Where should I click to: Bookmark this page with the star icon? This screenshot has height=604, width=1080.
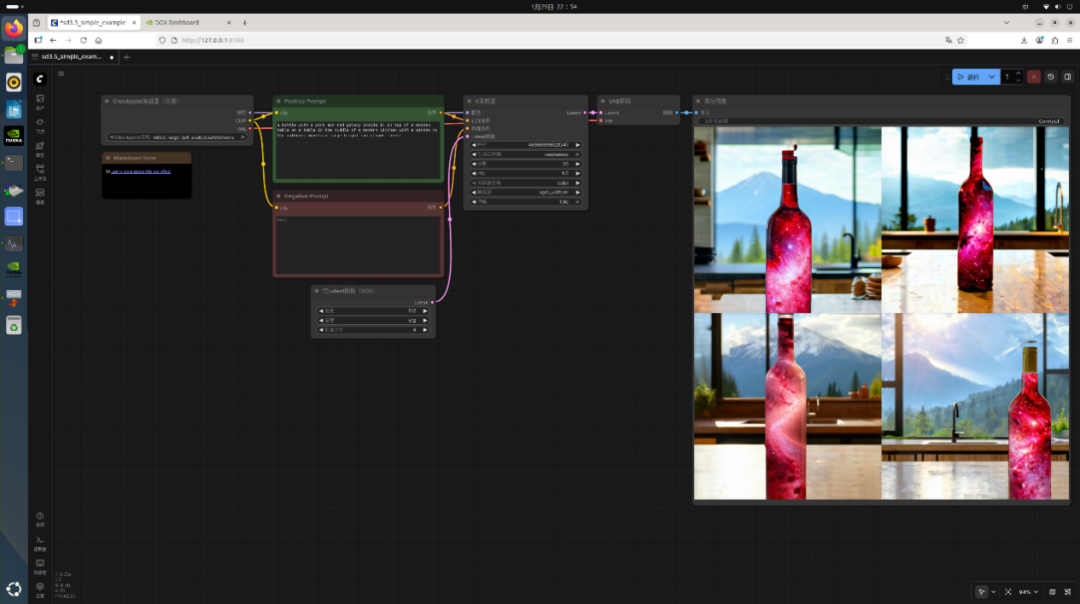click(961, 40)
